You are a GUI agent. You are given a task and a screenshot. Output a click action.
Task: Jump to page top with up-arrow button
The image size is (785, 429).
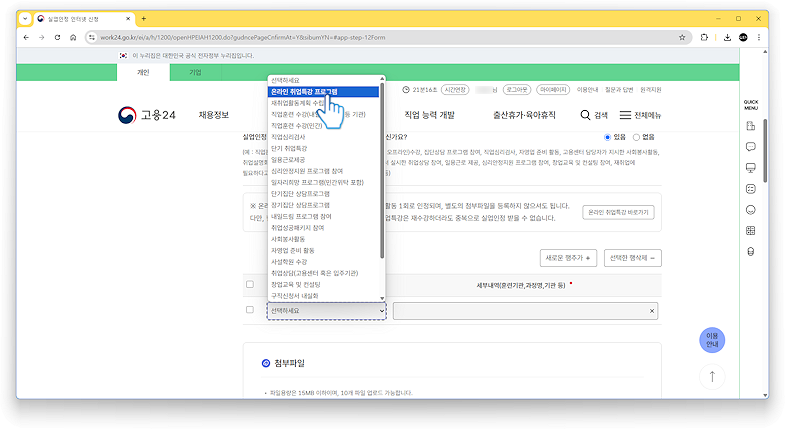pos(712,376)
